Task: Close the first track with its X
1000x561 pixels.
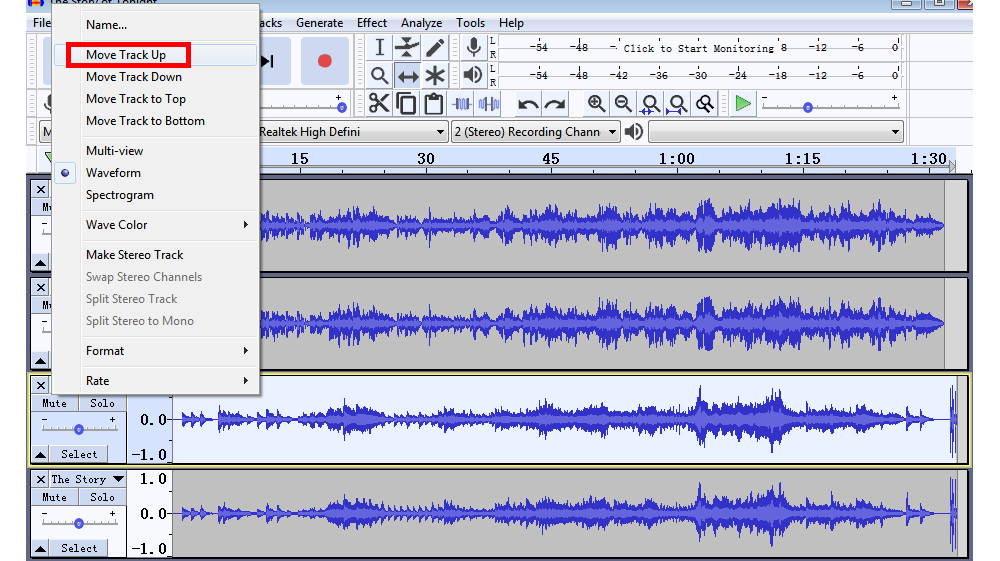Action: [41, 189]
